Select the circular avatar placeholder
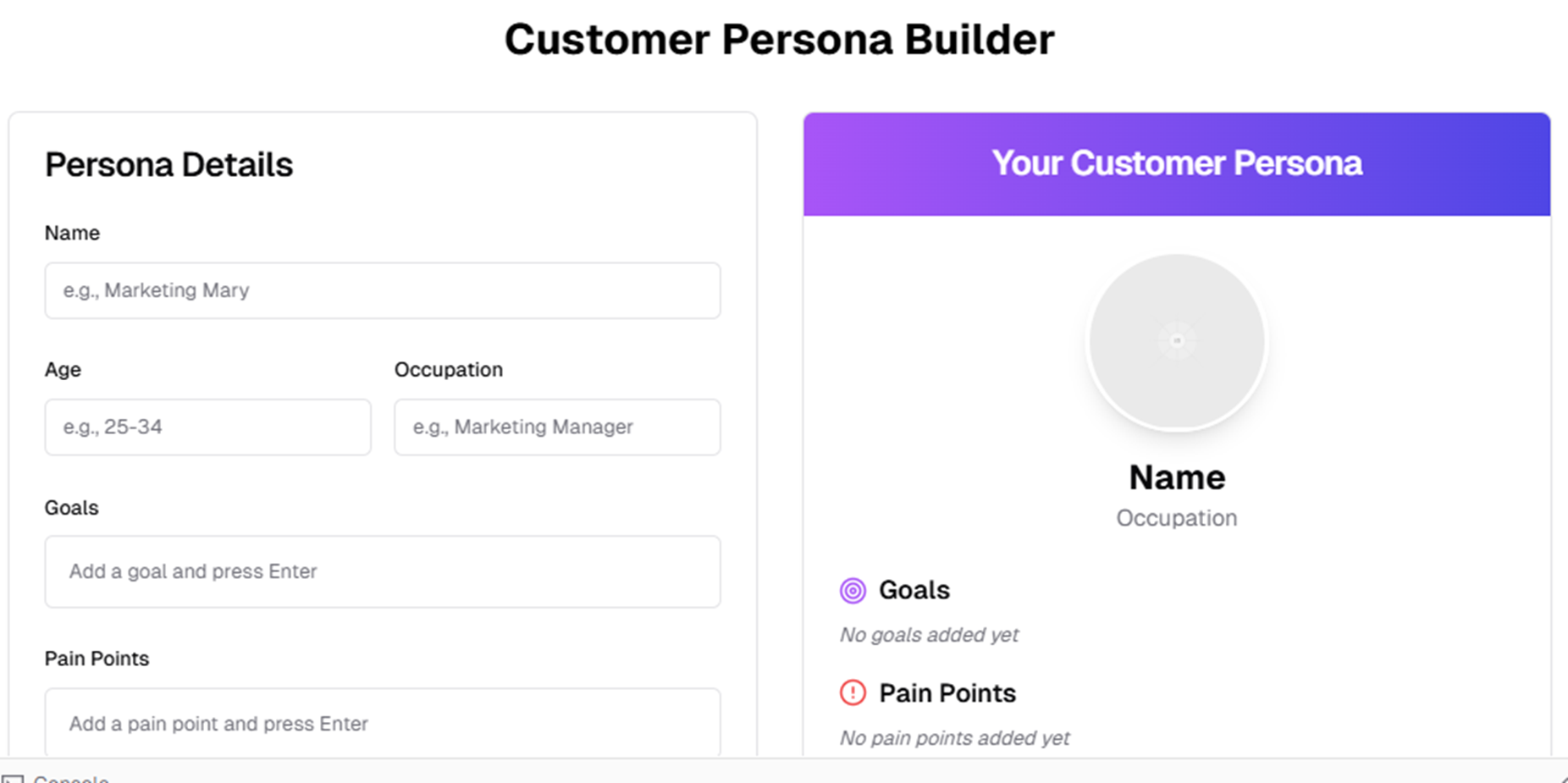Image resolution: width=1568 pixels, height=783 pixels. 1177,342
